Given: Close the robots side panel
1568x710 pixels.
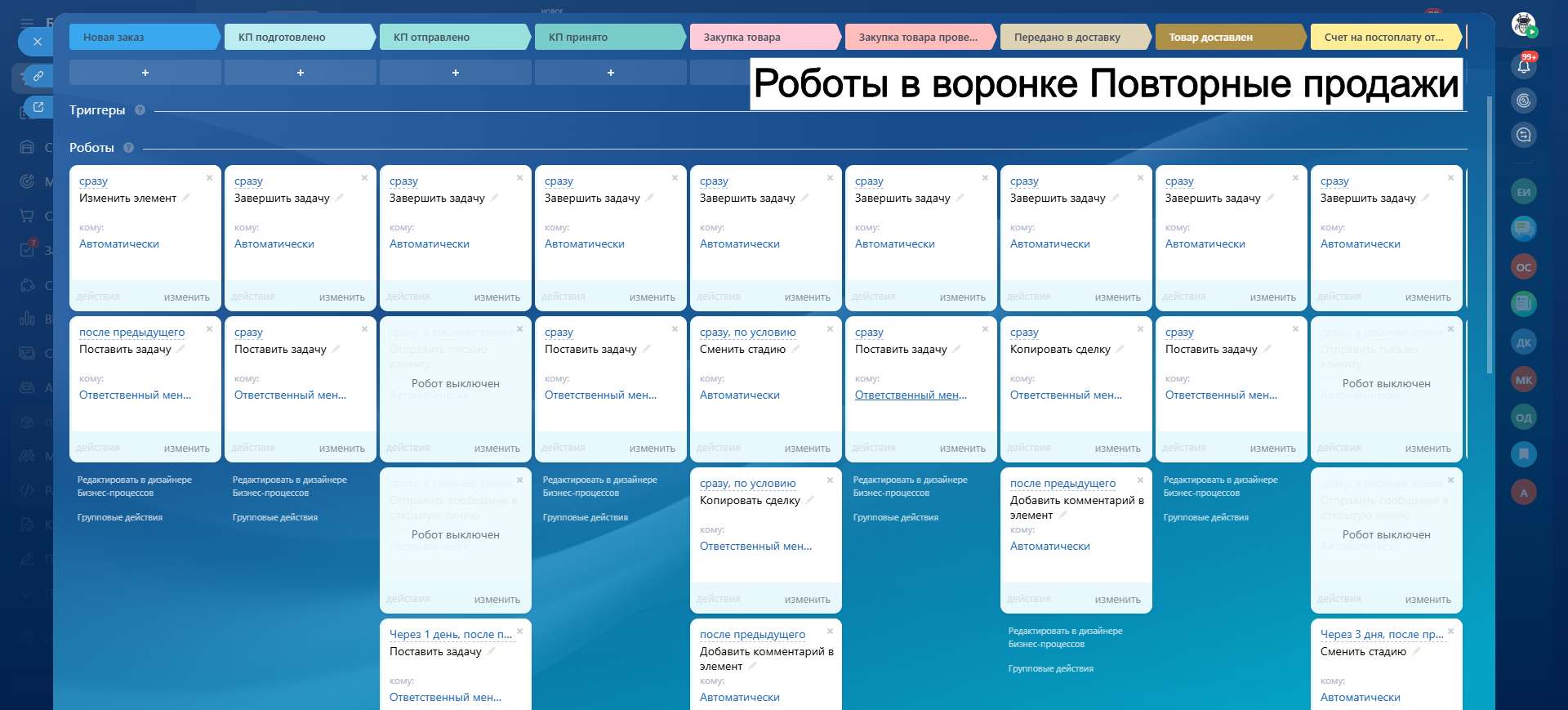Looking at the screenshot, I should tap(37, 42).
